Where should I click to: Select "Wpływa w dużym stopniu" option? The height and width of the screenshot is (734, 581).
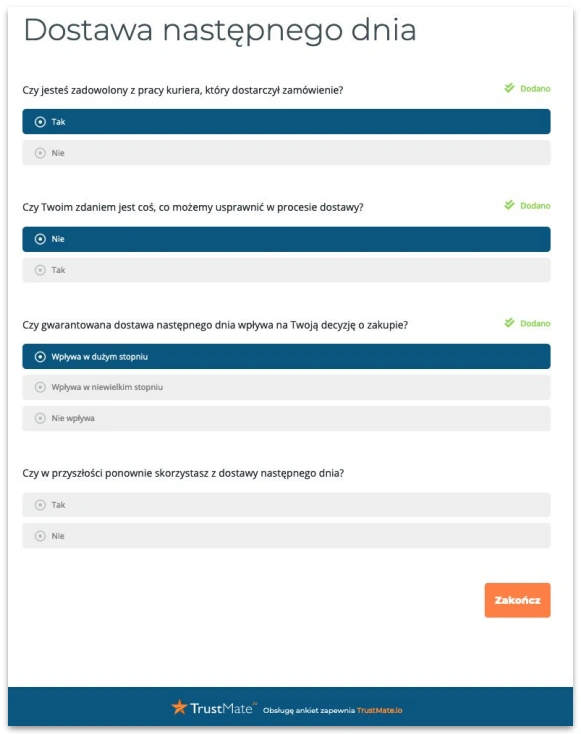286,357
